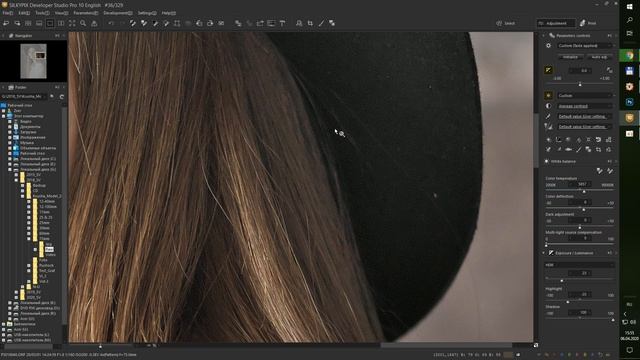Viewport: 640px width, 360px height.
Task: Open the Development menu
Action: (118, 13)
